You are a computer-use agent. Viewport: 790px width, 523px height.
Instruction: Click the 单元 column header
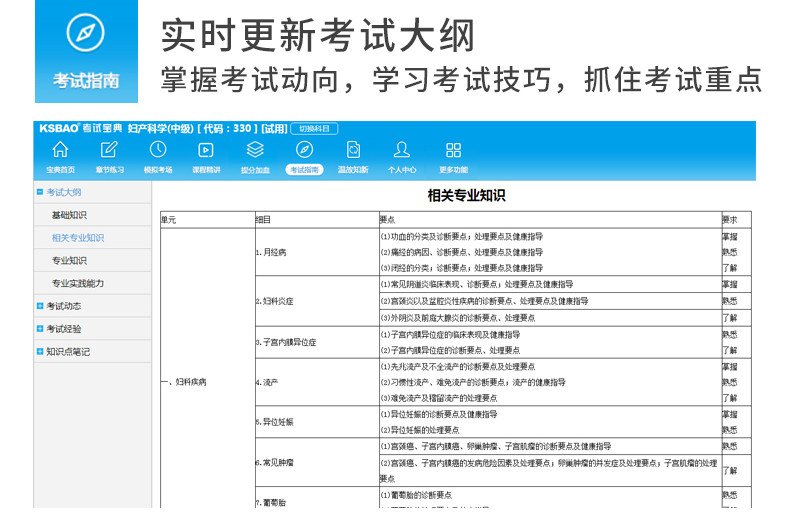[x=168, y=220]
